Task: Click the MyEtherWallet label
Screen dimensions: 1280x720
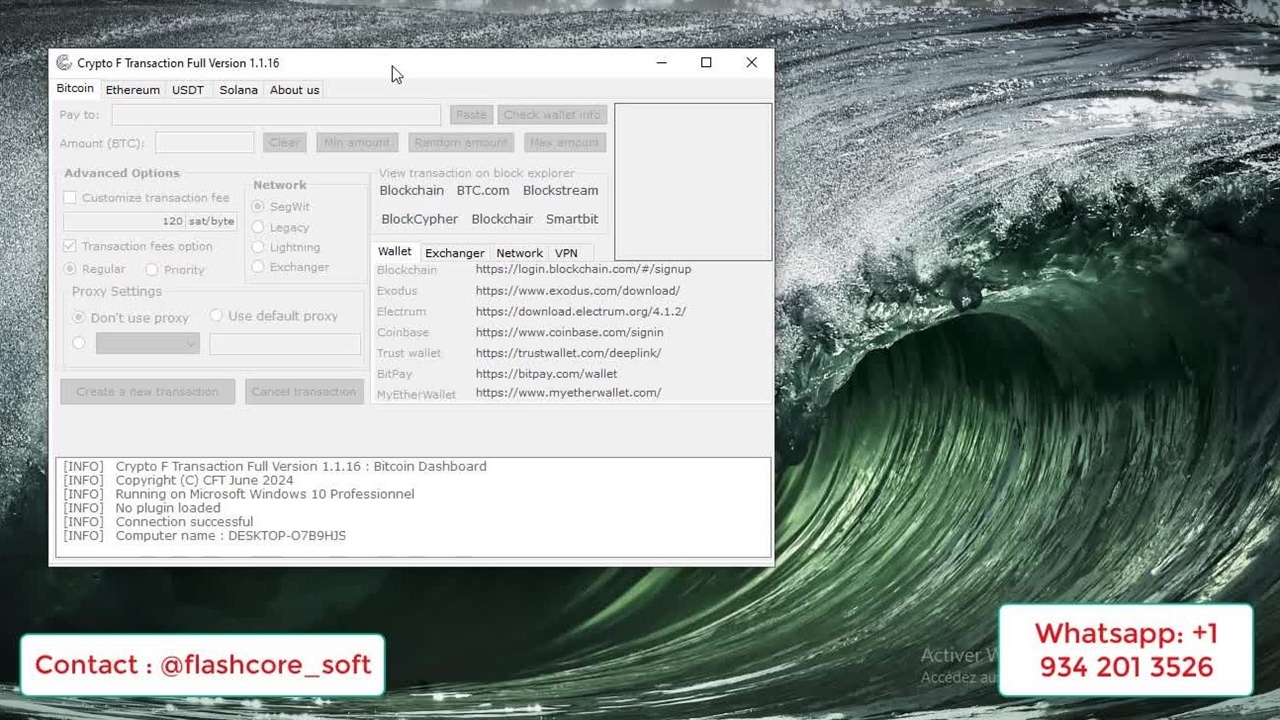Action: (417, 395)
